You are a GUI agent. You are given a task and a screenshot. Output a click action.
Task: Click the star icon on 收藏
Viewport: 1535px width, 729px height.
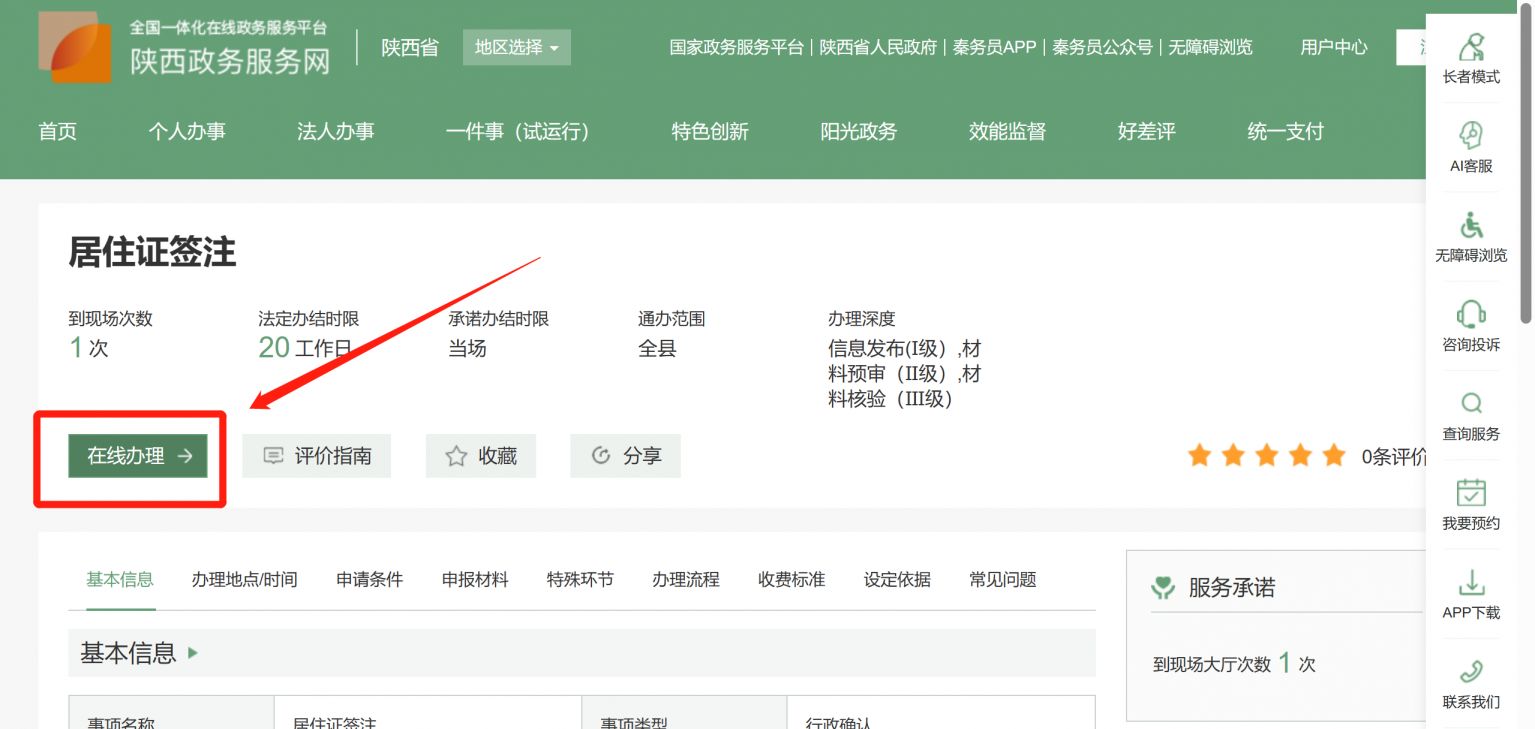click(x=456, y=456)
